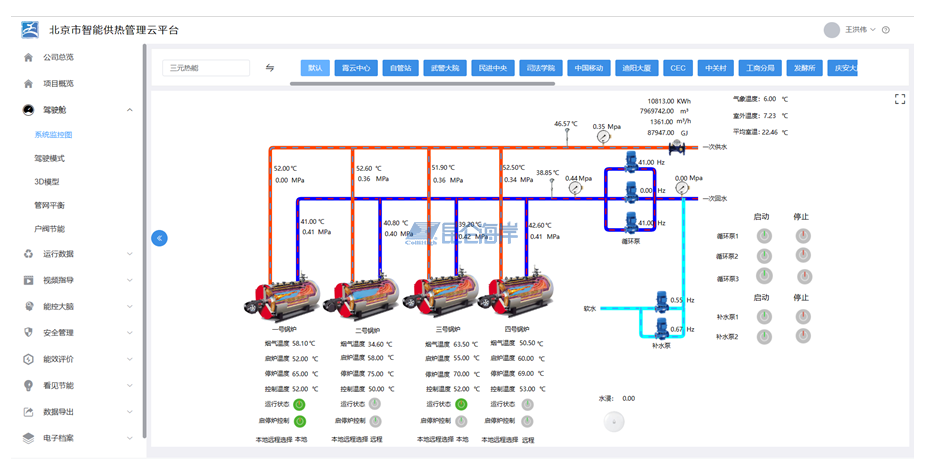Toggle 启停炉控制 switch for 一号锅炉
Viewport: 925px width, 467px height.
(x=298, y=422)
